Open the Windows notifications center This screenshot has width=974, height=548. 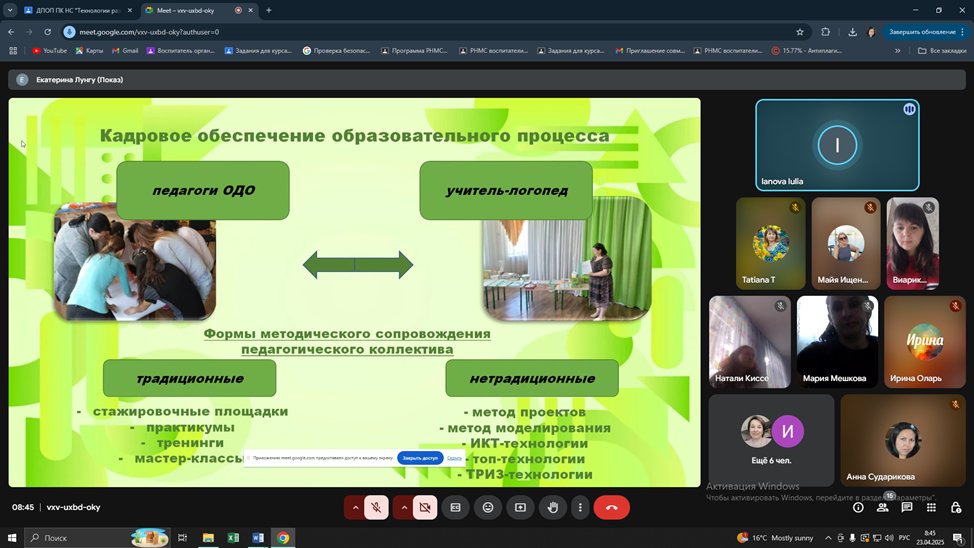click(x=958, y=538)
